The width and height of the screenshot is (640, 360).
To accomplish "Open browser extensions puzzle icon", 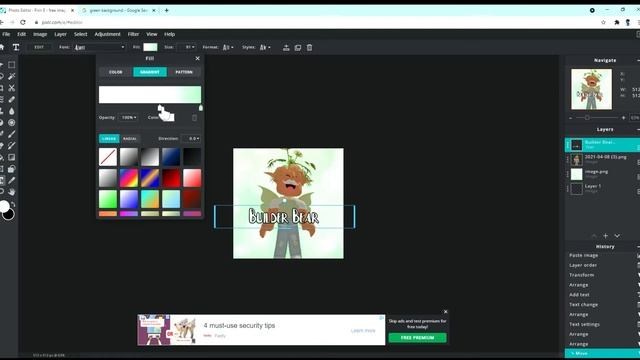I will pos(616,22).
